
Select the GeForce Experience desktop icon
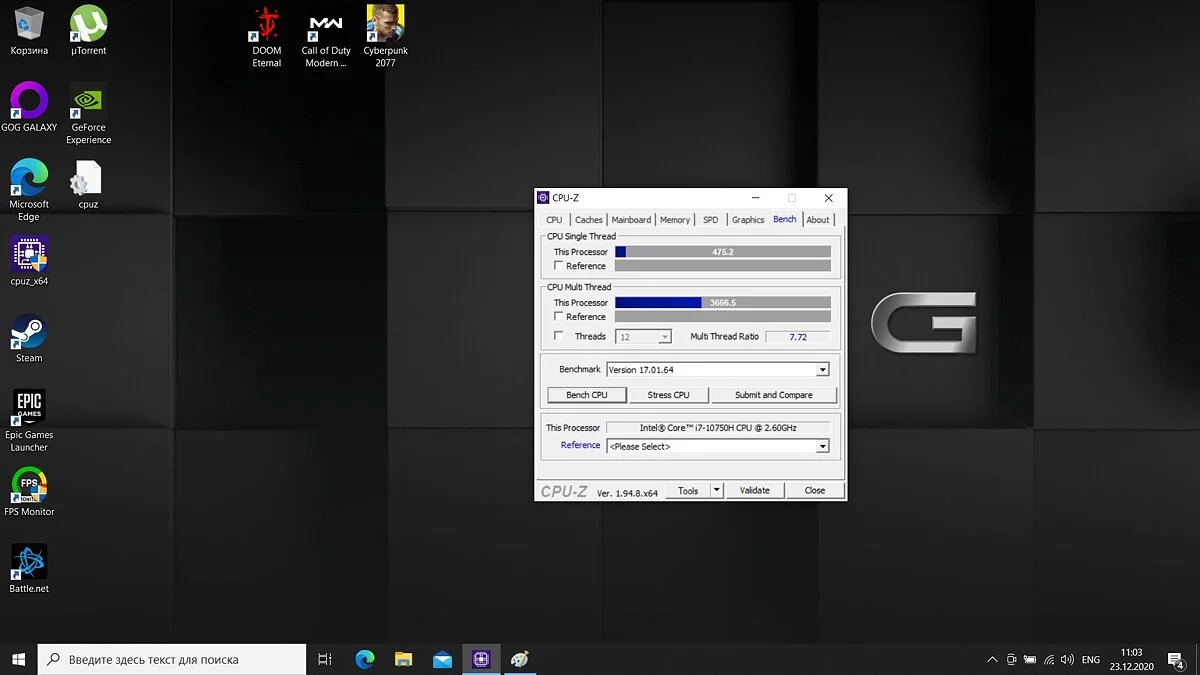[x=88, y=102]
